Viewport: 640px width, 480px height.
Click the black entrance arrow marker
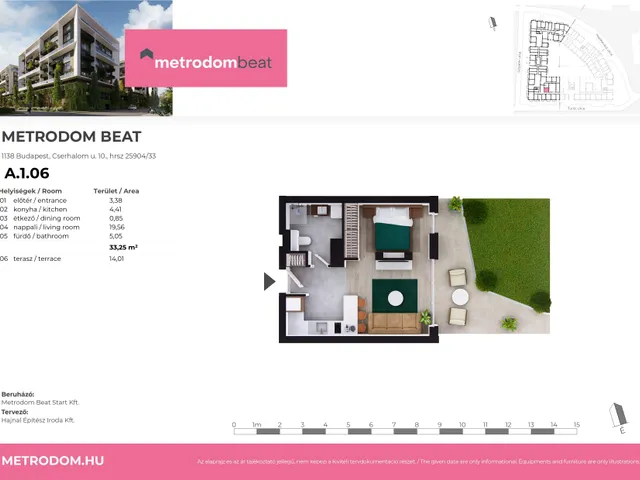269,281
